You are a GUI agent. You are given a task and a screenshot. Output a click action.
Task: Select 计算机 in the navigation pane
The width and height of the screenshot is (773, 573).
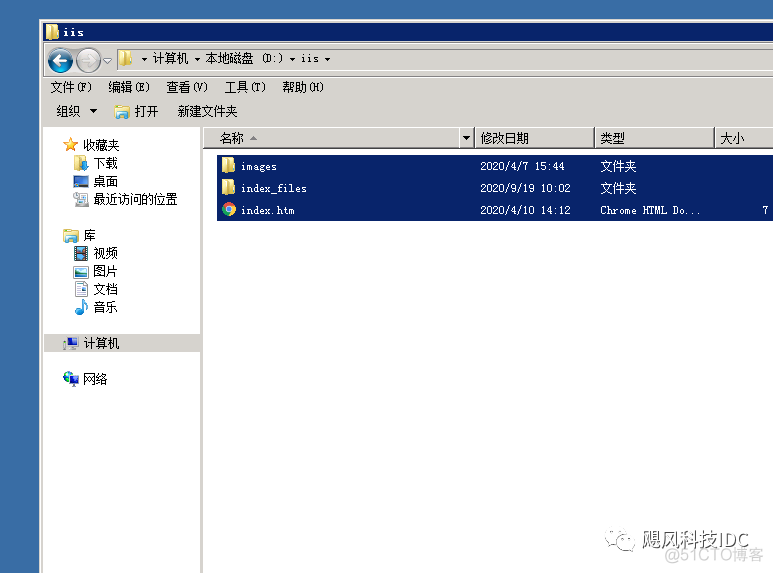click(x=101, y=343)
